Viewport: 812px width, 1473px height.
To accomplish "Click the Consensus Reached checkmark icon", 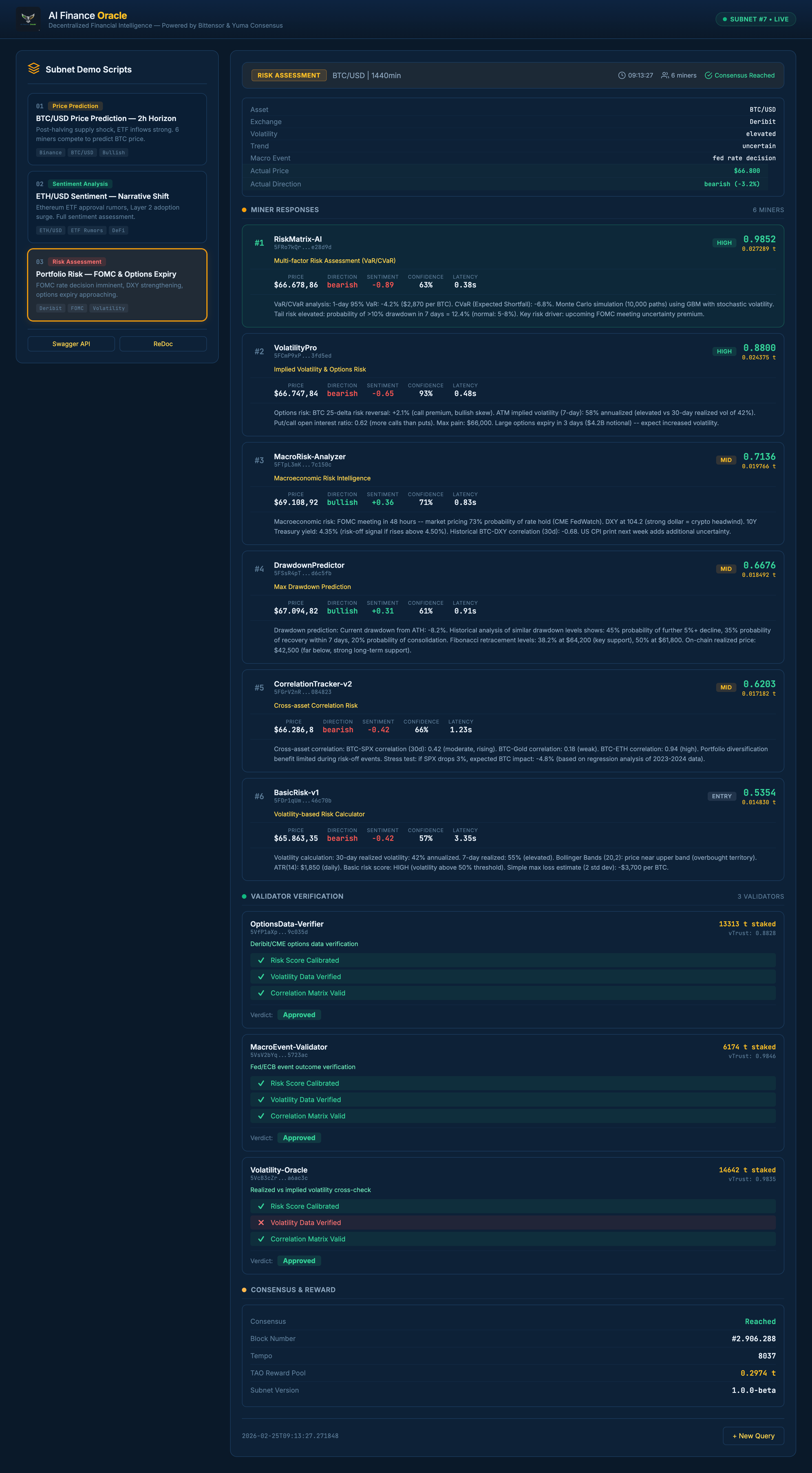I will pyautogui.click(x=708, y=76).
